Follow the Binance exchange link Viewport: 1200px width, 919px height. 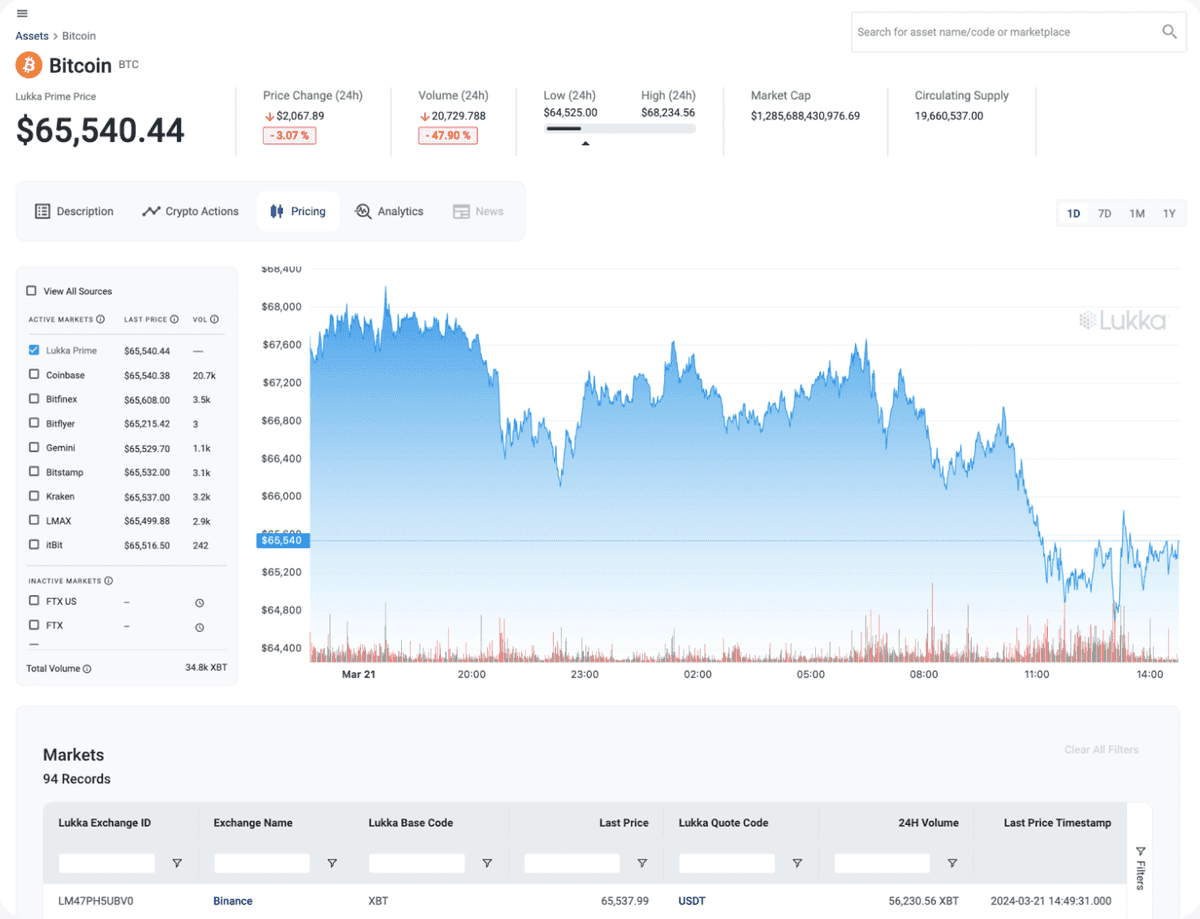232,900
